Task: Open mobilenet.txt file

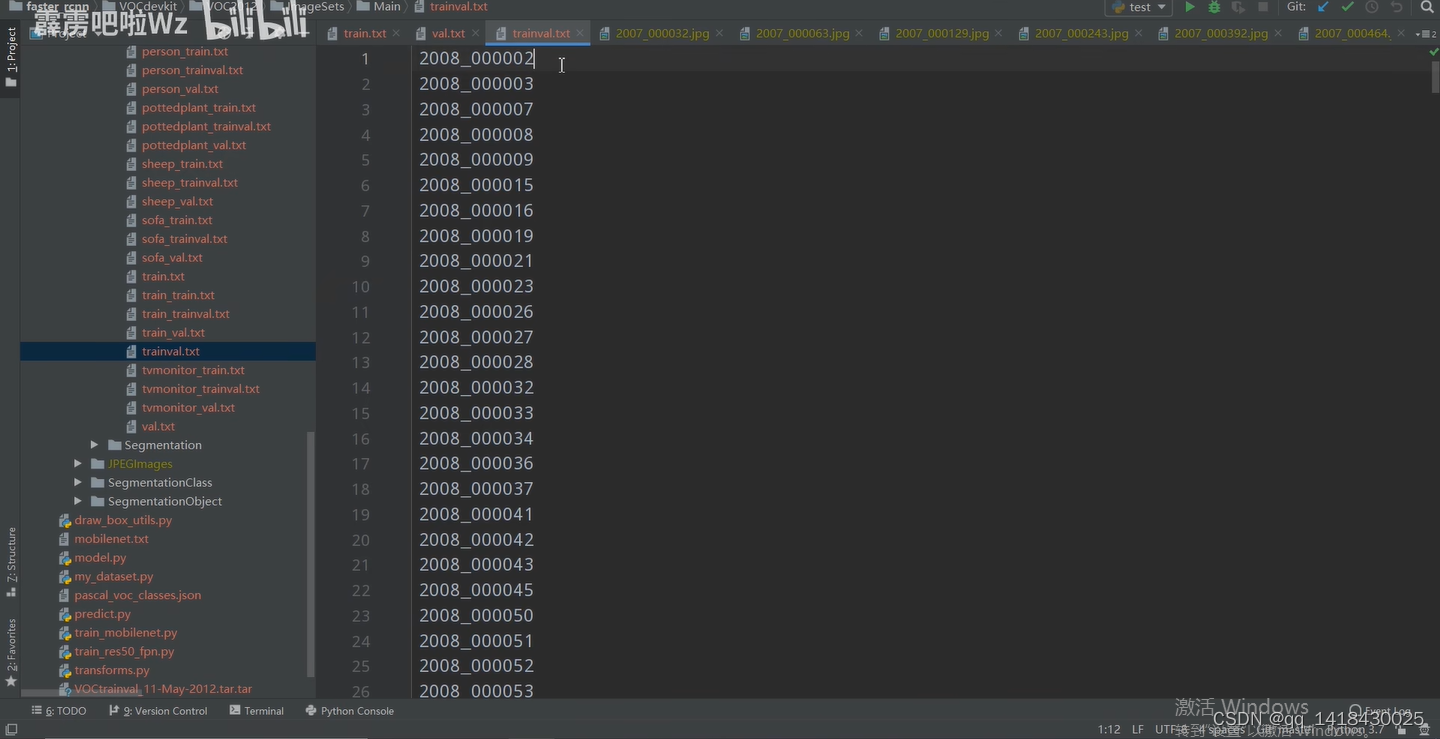Action: [111, 539]
